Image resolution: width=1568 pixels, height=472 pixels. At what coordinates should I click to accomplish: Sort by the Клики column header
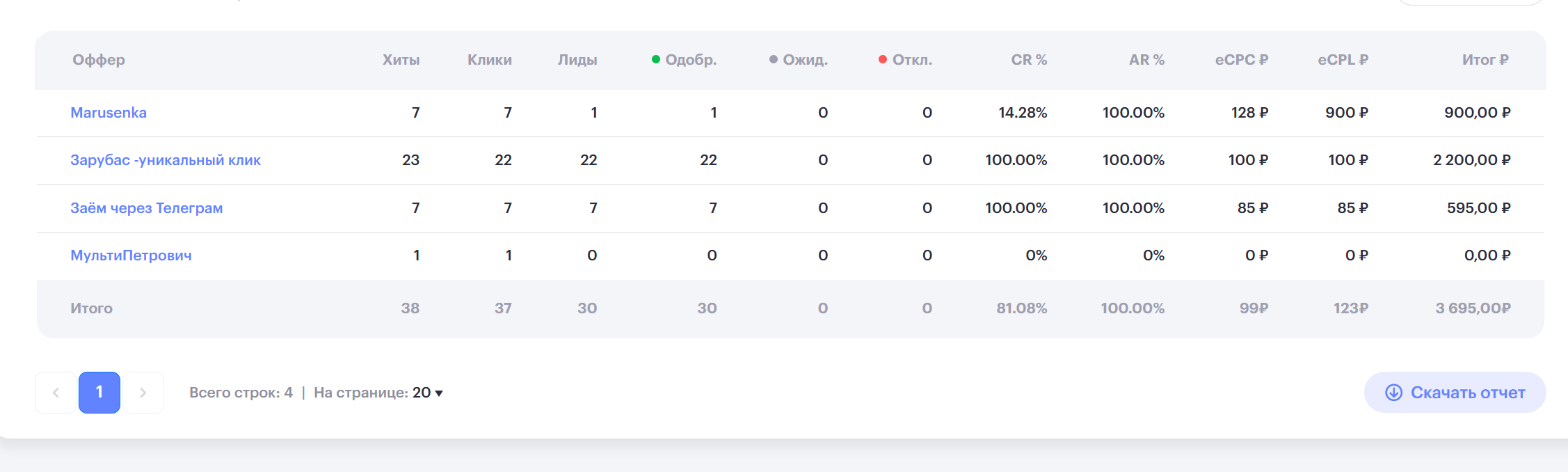tap(489, 60)
